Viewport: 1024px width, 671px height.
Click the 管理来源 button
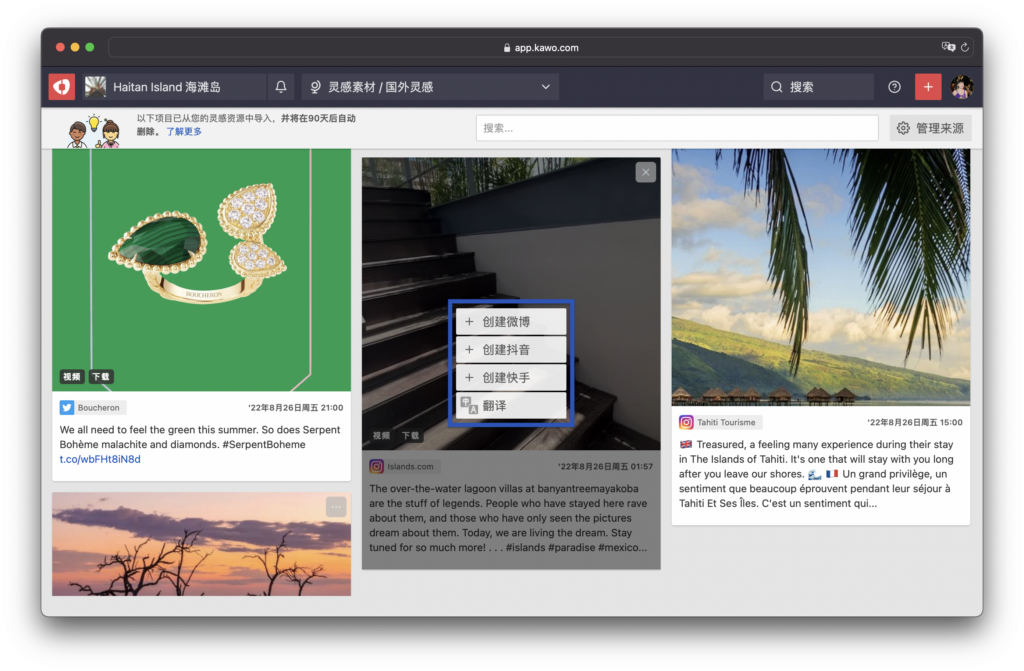[x=930, y=128]
